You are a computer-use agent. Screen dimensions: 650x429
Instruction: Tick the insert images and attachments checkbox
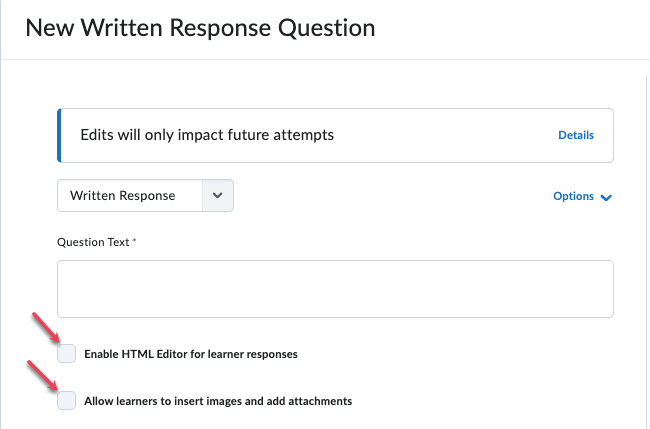[66, 400]
